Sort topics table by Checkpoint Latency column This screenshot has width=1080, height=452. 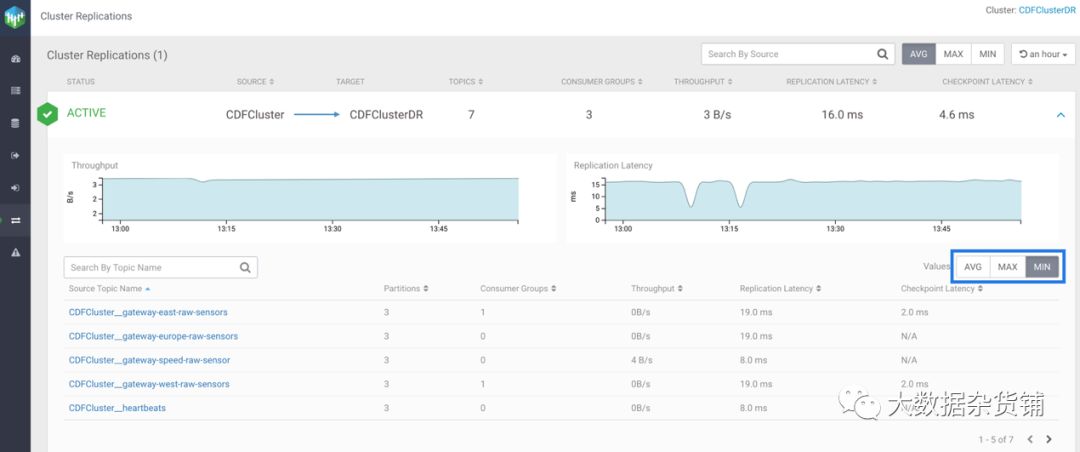coord(942,289)
